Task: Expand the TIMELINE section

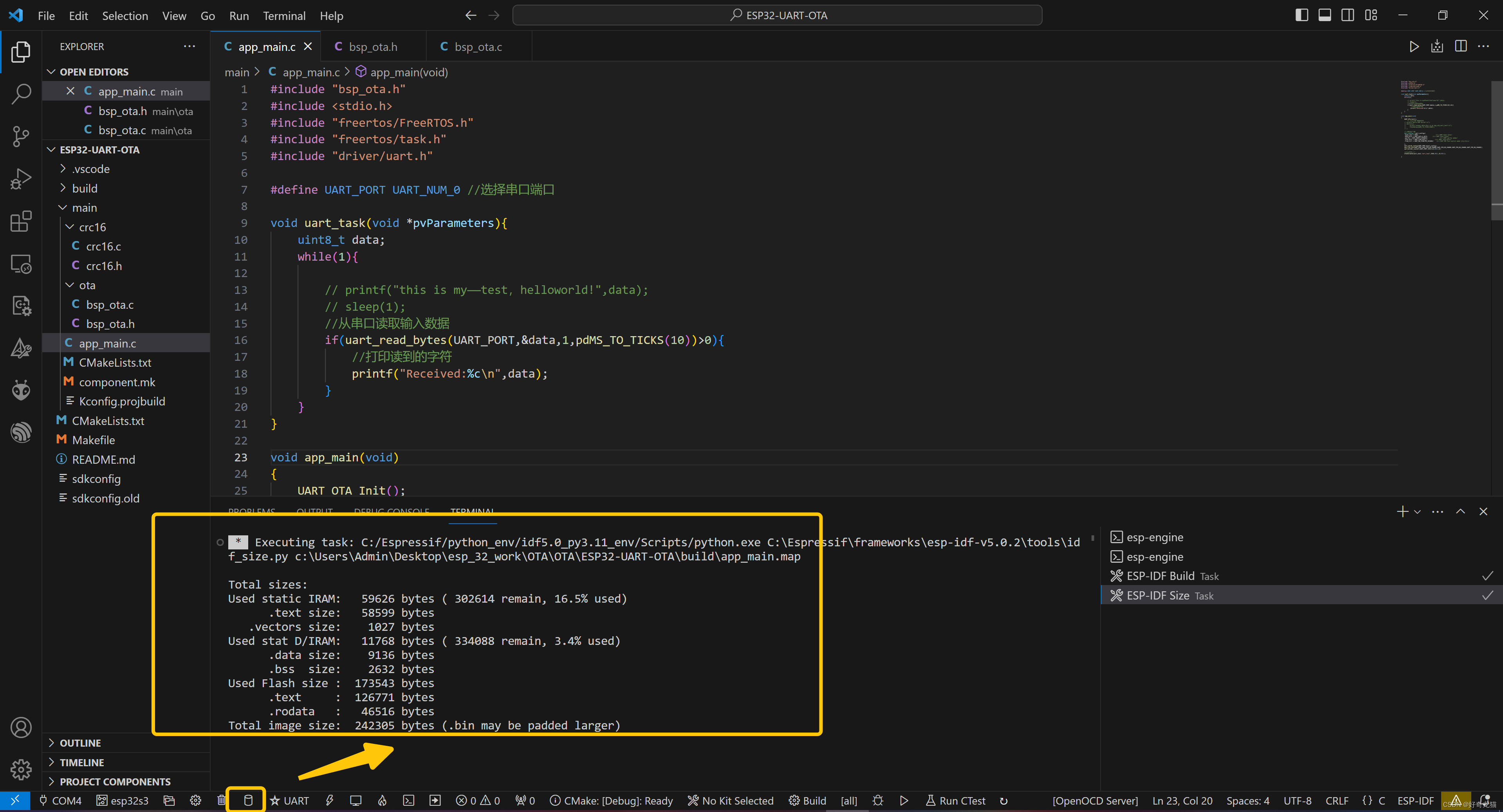Action: pyautogui.click(x=126, y=762)
